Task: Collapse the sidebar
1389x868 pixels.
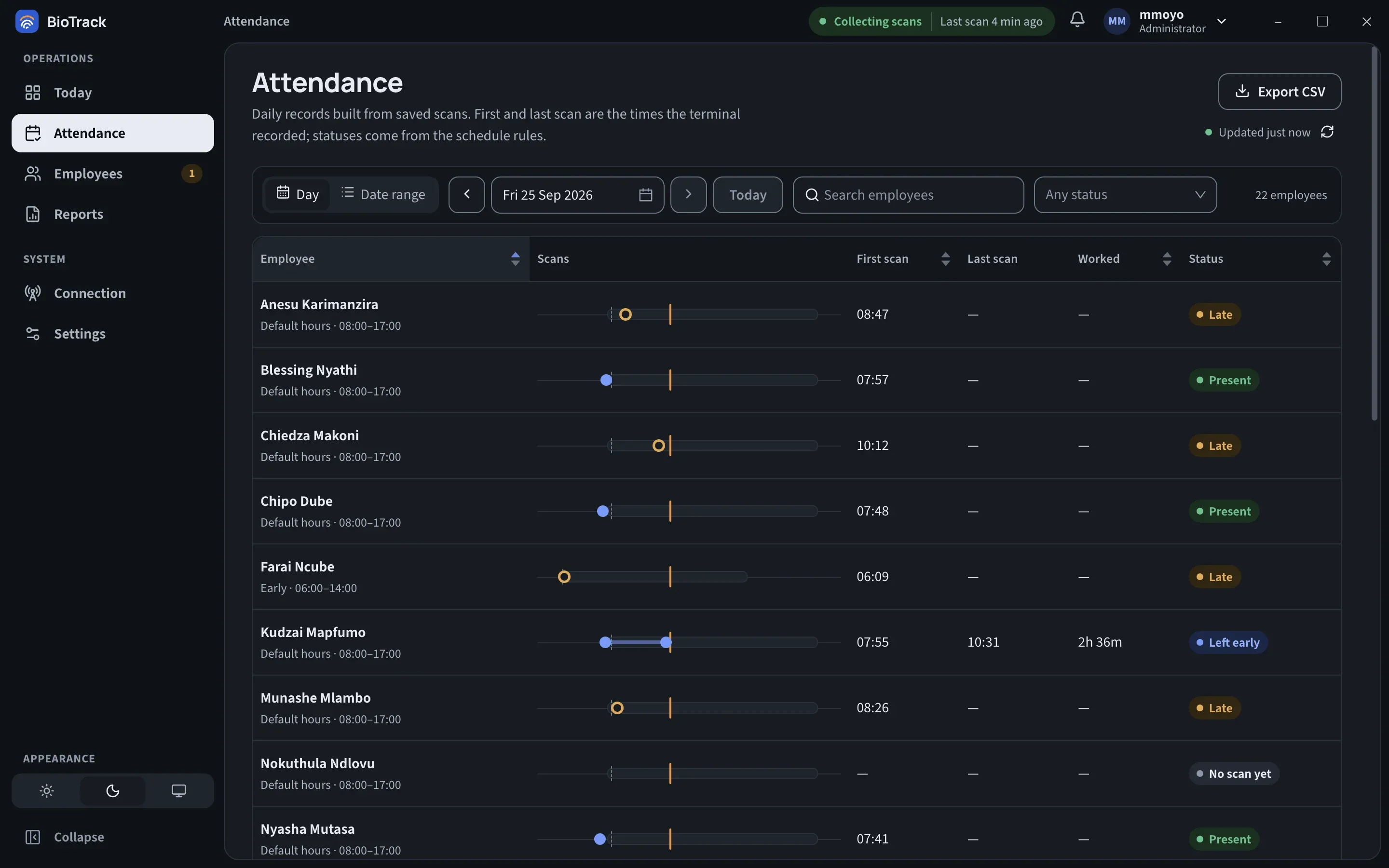Action: [x=112, y=837]
